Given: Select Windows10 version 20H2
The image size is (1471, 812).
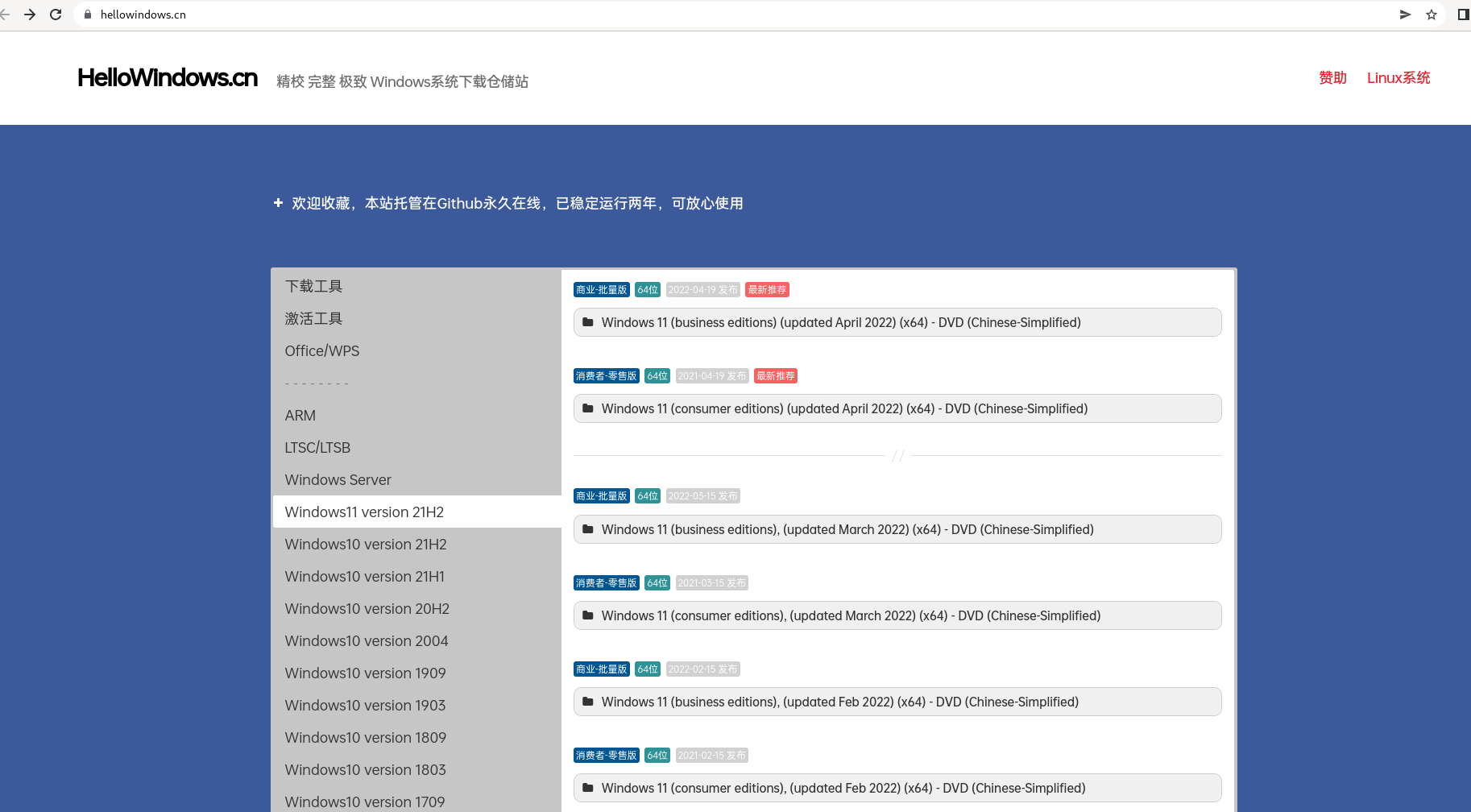Looking at the screenshot, I should pos(416,608).
